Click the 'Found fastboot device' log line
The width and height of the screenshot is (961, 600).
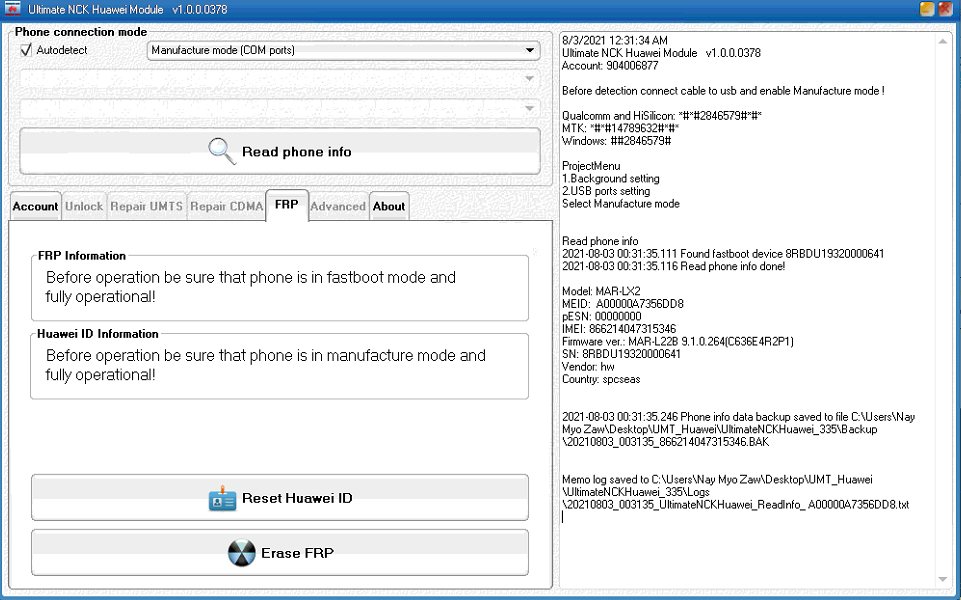click(723, 254)
